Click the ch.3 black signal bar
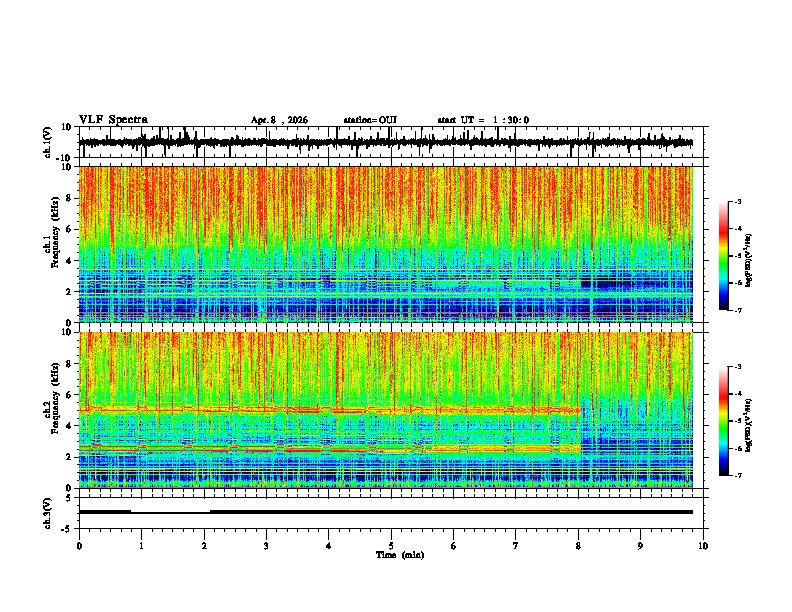Image resolution: width=792 pixels, height=612 pixels. (x=386, y=512)
